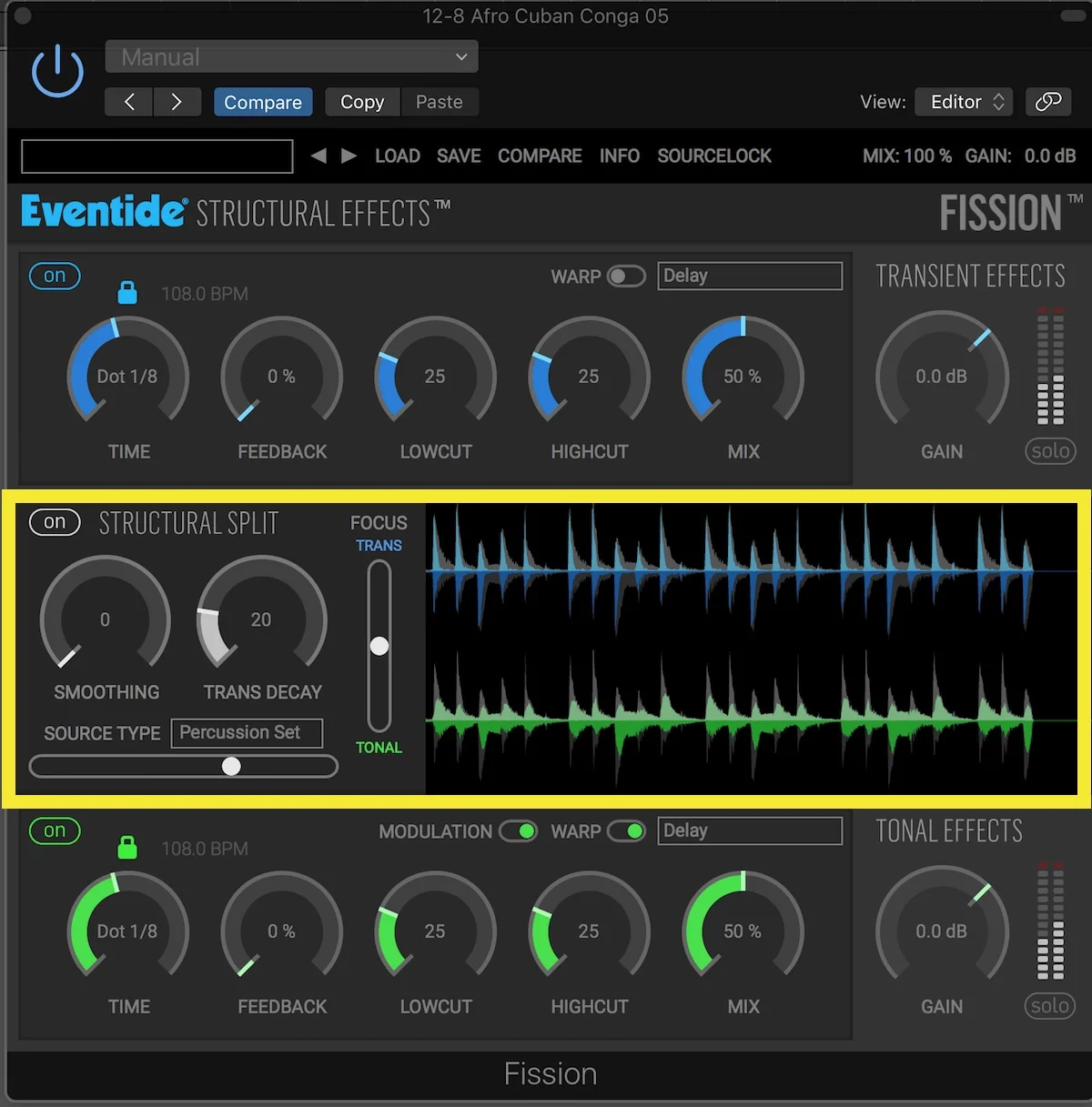This screenshot has width=1092, height=1107.
Task: Click the green tonal waveform display
Action: pos(752,719)
